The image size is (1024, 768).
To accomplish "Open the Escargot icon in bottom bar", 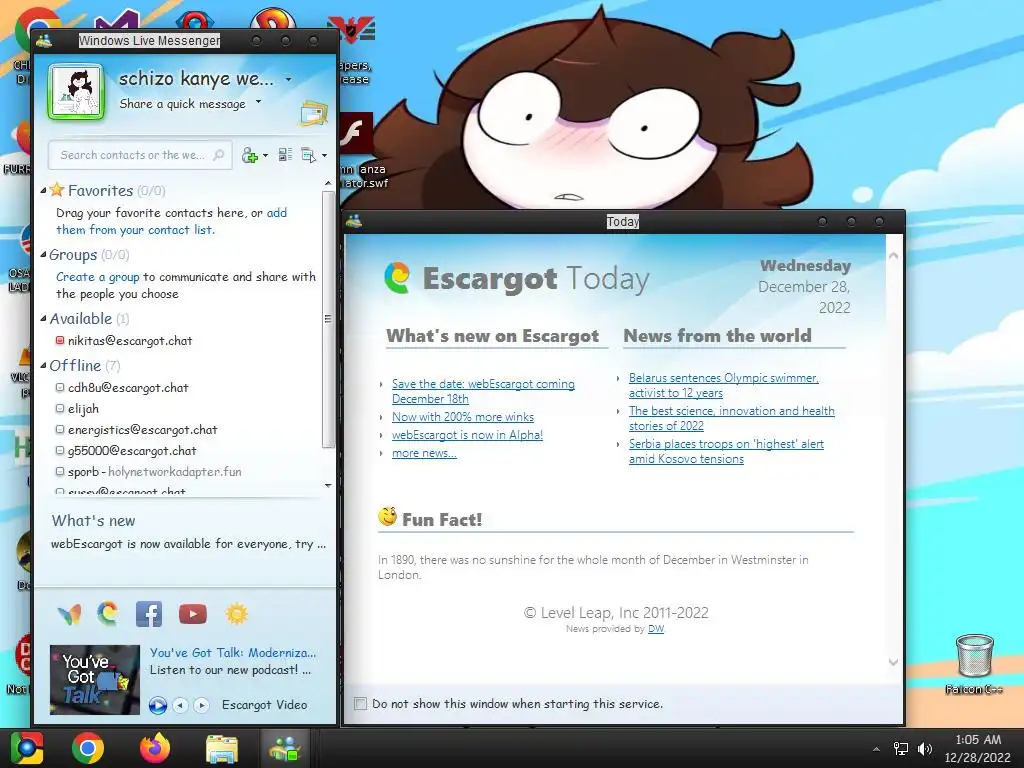I will pos(108,613).
